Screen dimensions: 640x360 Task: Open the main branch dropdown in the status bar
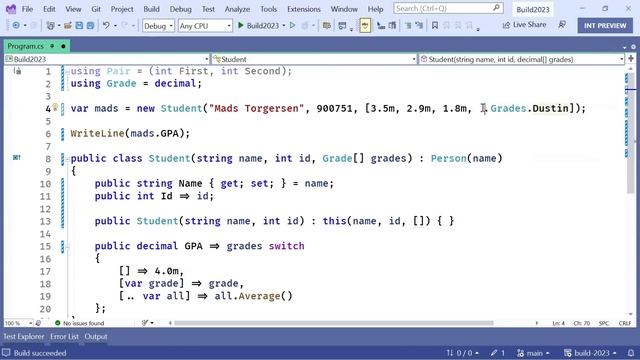533,353
